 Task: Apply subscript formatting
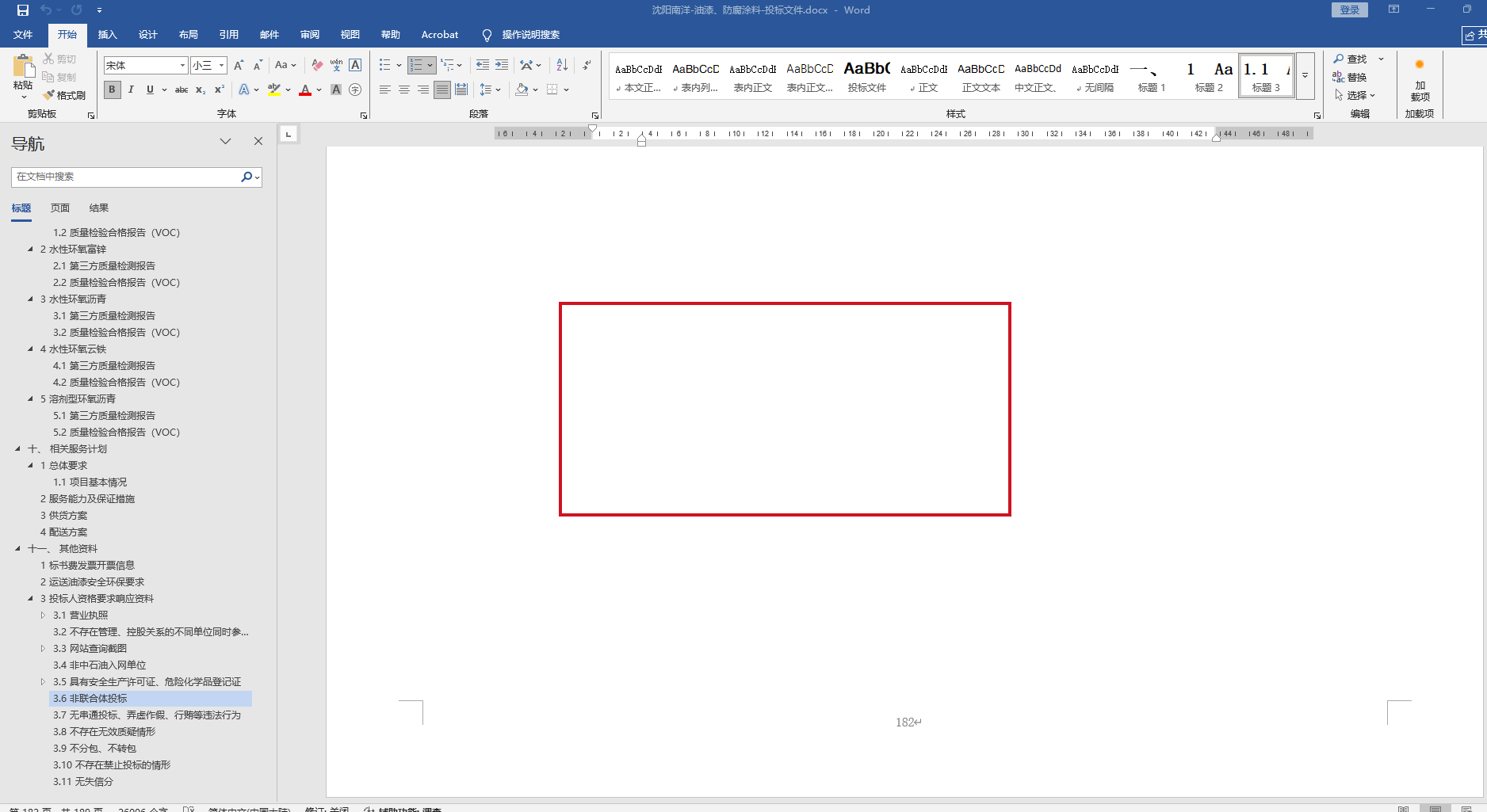[x=201, y=90]
